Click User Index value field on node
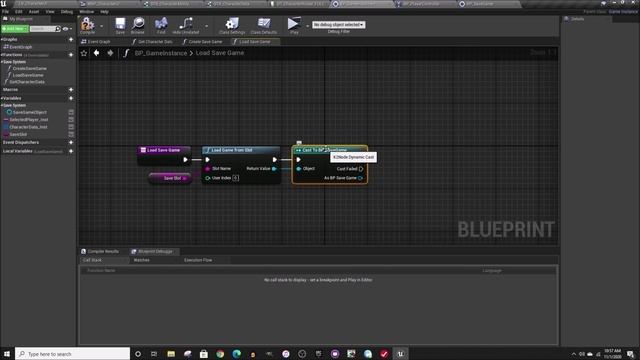The height and width of the screenshot is (360, 640). 236,178
